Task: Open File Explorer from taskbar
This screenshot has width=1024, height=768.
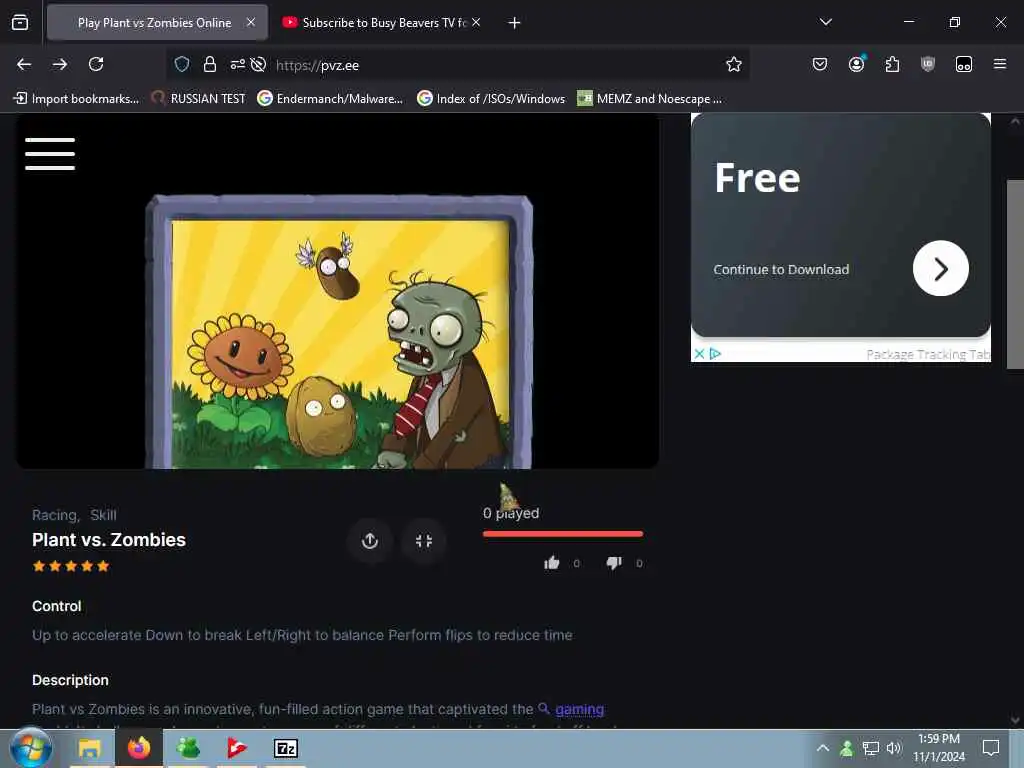Action: [89, 748]
